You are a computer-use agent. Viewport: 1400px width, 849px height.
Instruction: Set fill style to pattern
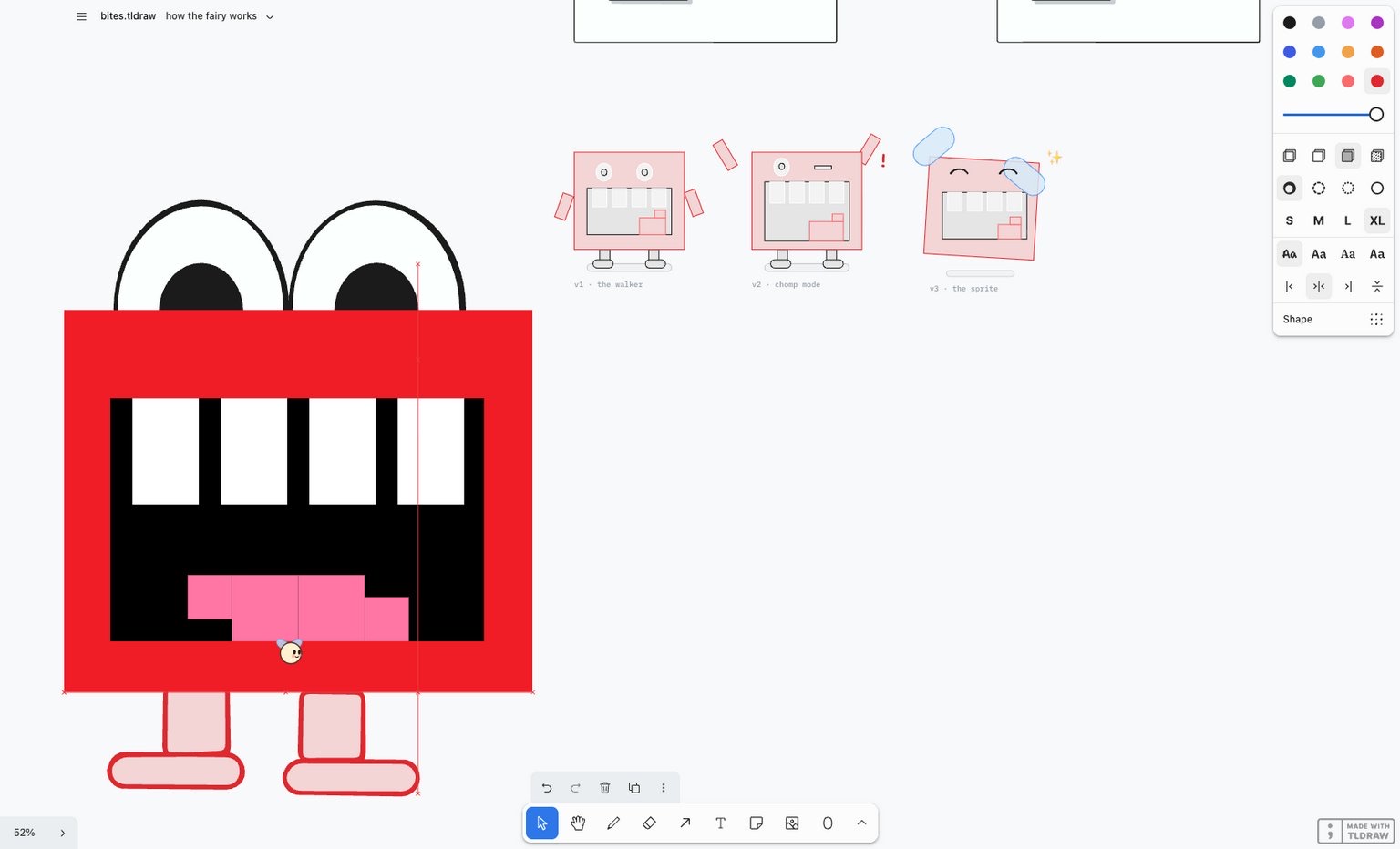click(x=1376, y=156)
